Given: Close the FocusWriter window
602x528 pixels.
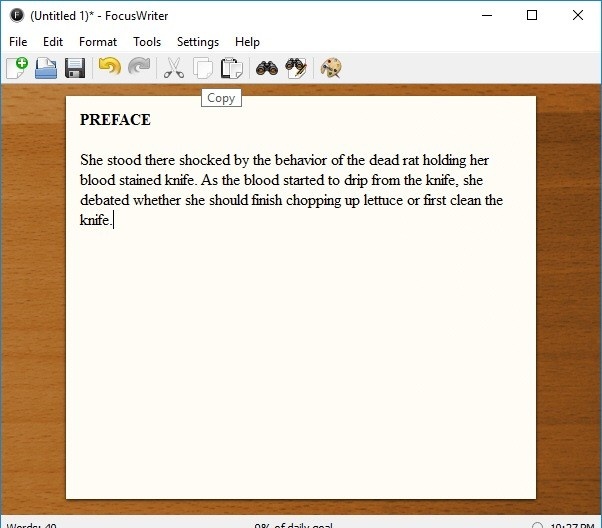Looking at the screenshot, I should pos(578,15).
